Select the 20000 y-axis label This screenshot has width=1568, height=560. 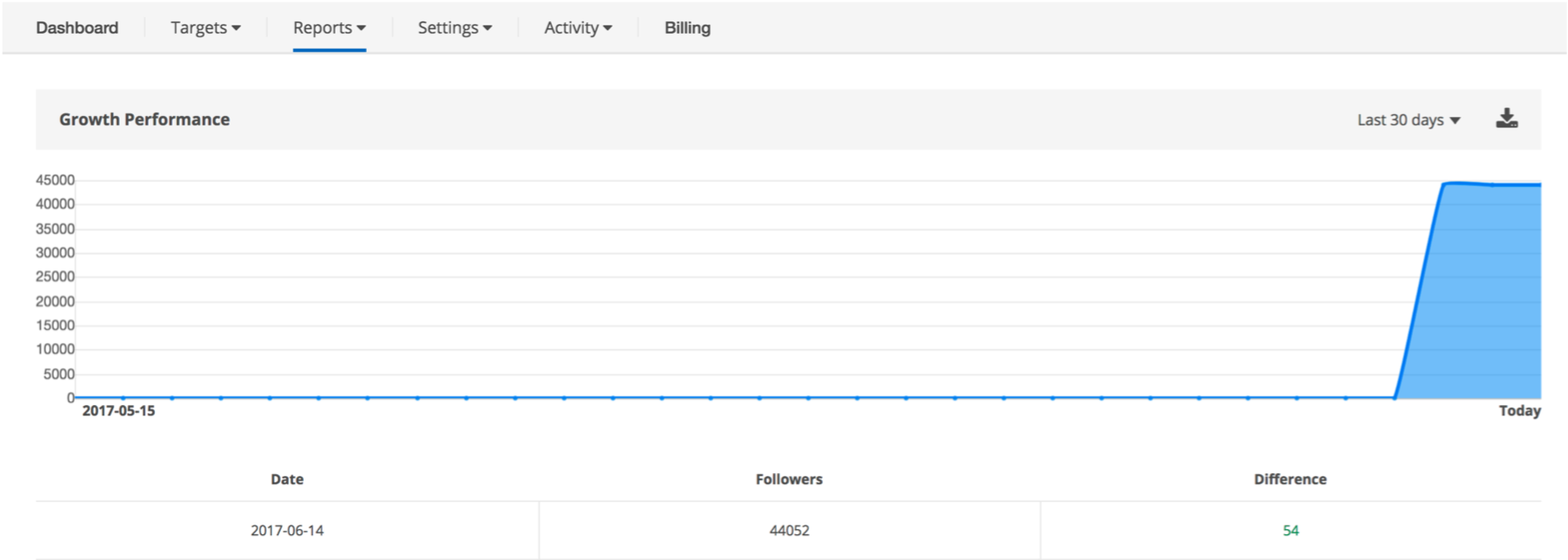55,301
